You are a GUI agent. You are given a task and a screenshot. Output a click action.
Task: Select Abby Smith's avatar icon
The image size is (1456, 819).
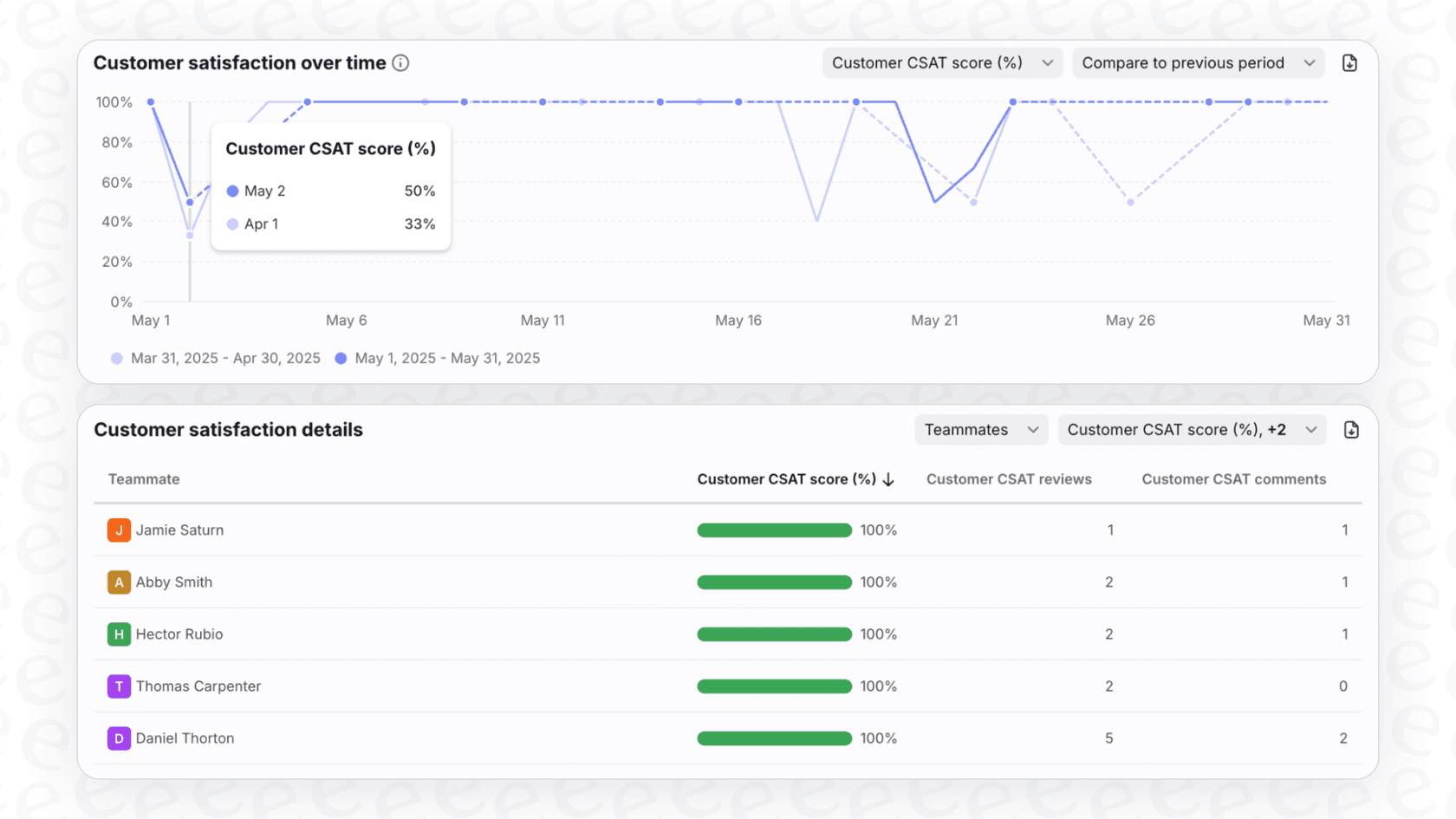119,582
